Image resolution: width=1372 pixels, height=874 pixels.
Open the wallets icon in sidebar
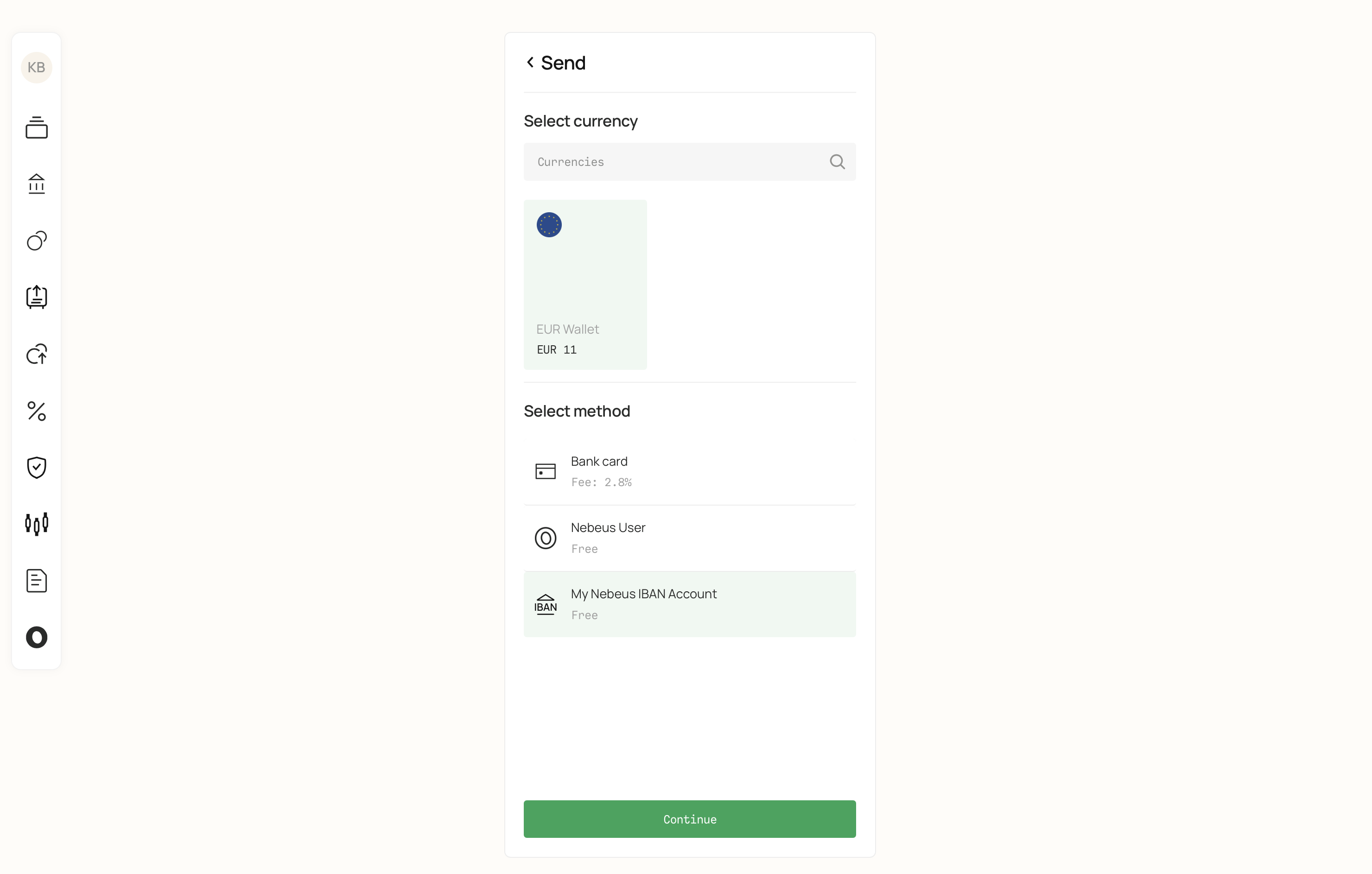point(37,127)
